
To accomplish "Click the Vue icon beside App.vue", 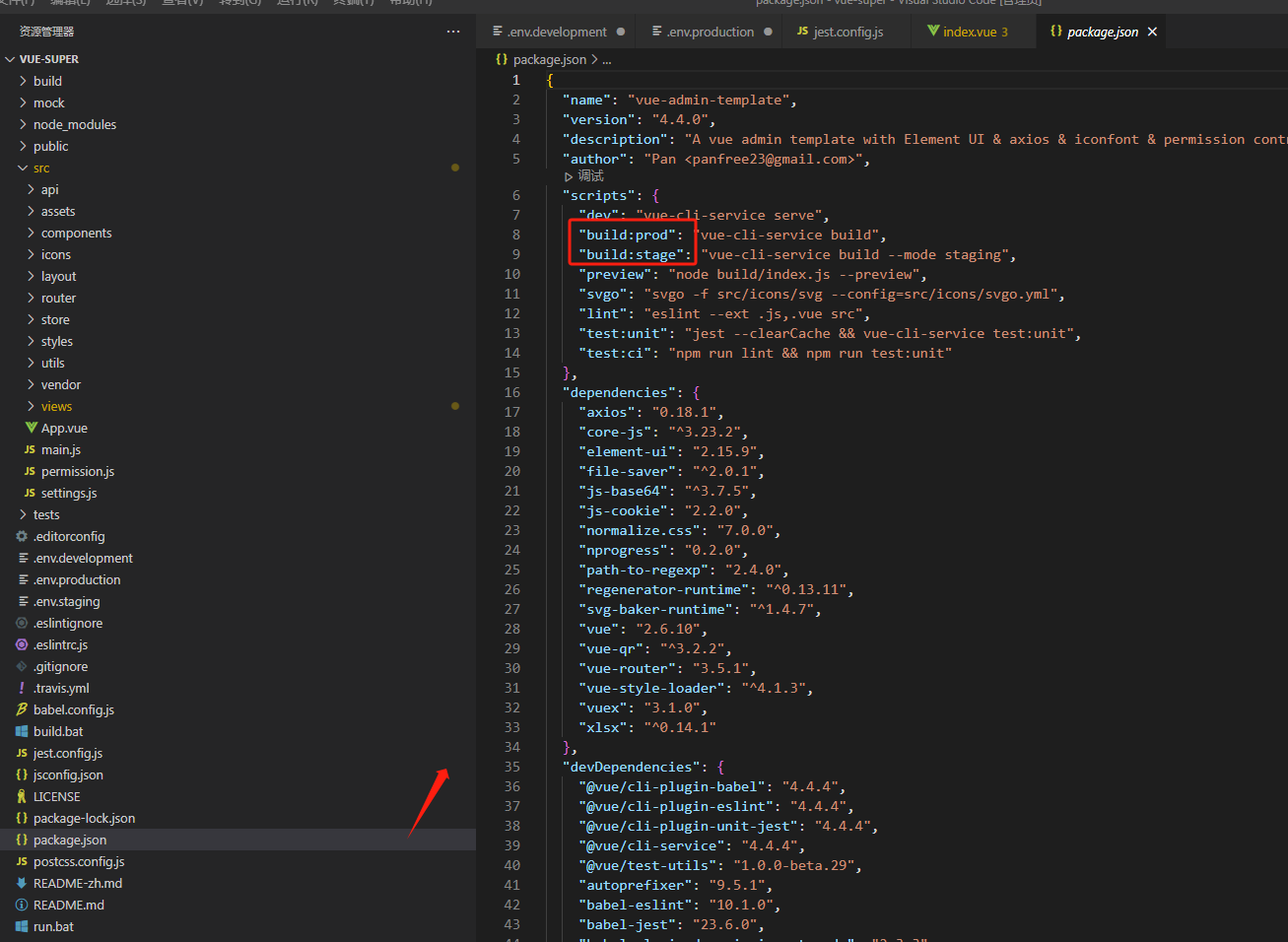I will 32,428.
